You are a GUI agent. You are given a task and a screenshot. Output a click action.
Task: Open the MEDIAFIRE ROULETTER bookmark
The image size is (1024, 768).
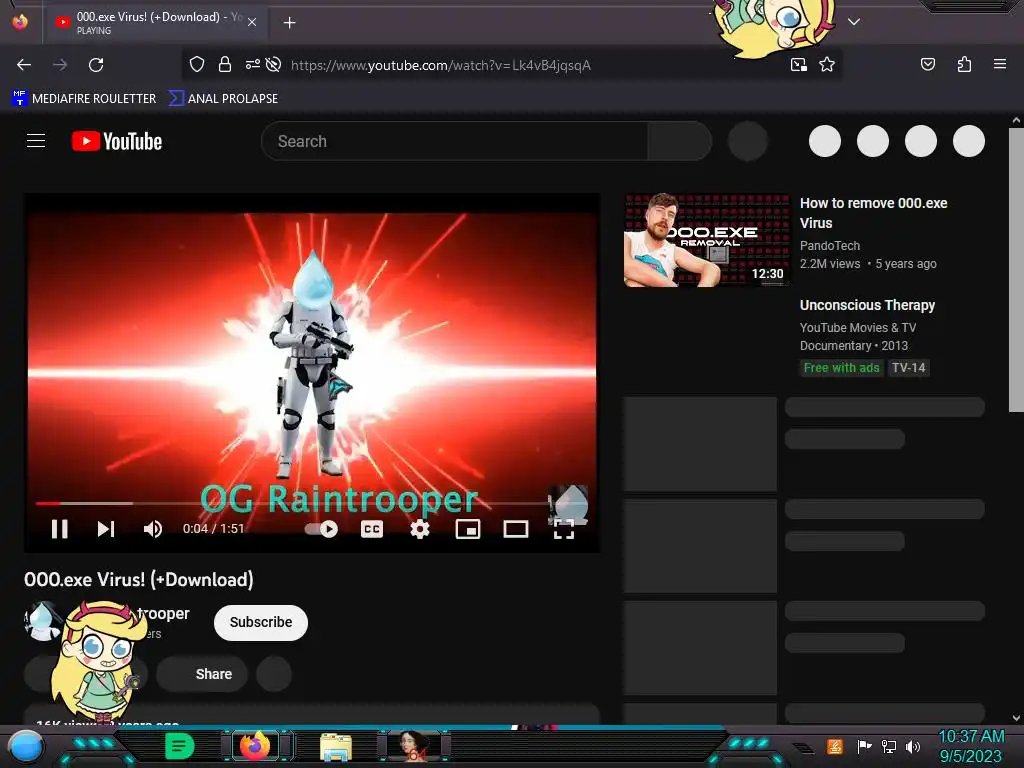pyautogui.click(x=84, y=99)
